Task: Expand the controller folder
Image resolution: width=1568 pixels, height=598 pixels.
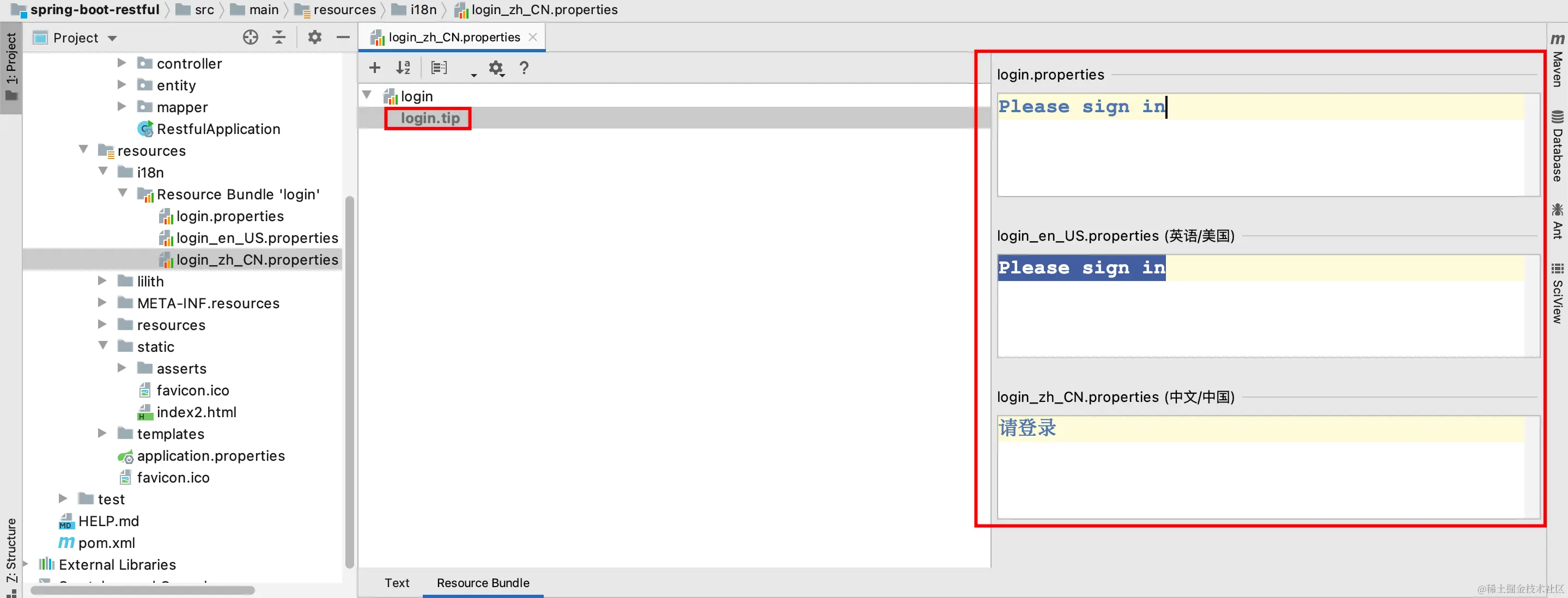Action: (121, 63)
